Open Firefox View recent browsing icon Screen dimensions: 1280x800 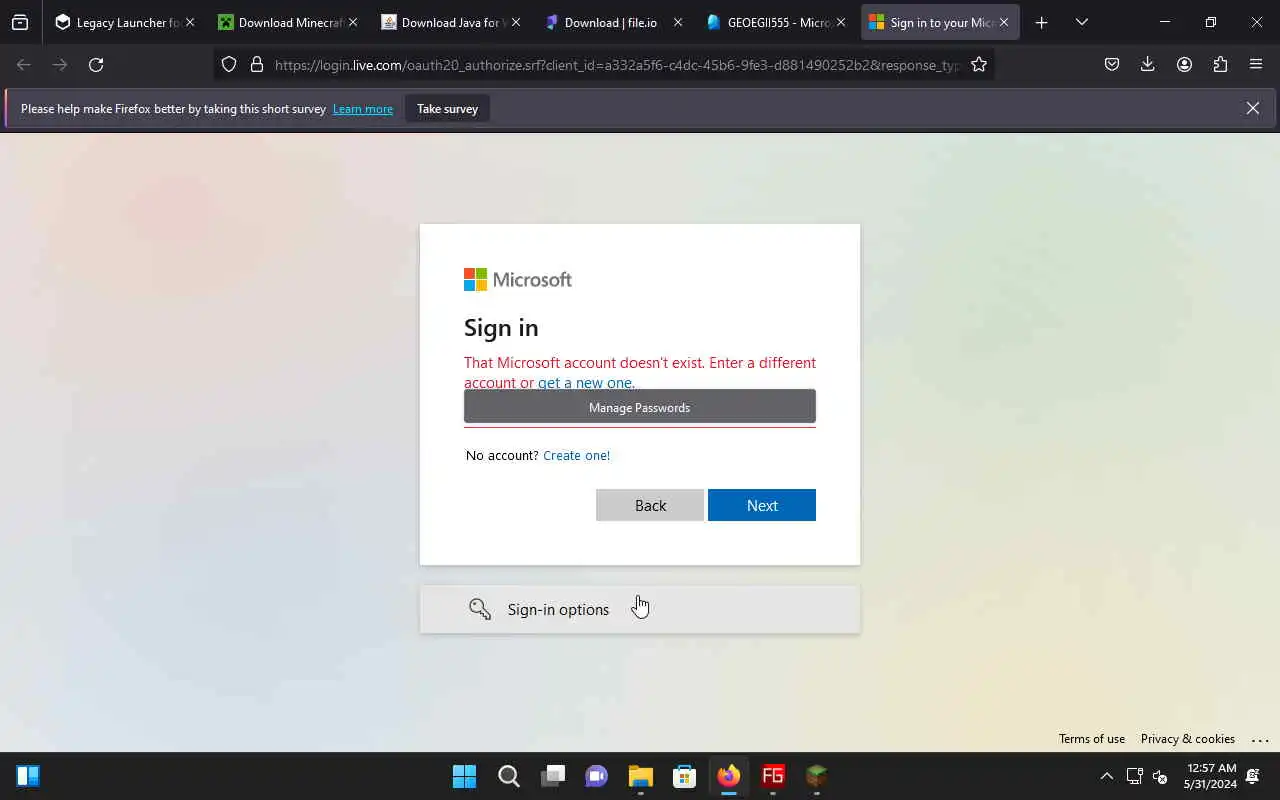tap(20, 22)
